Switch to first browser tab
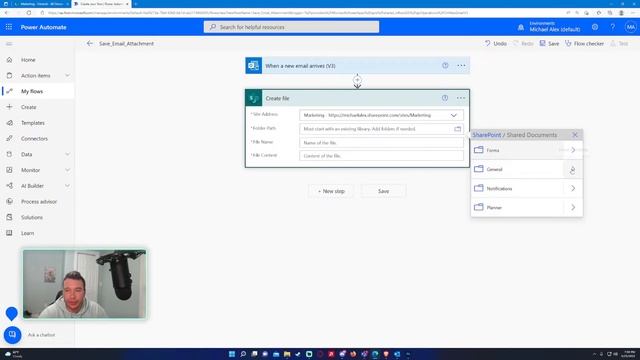The height and width of the screenshot is (360, 640). [x=41, y=4]
